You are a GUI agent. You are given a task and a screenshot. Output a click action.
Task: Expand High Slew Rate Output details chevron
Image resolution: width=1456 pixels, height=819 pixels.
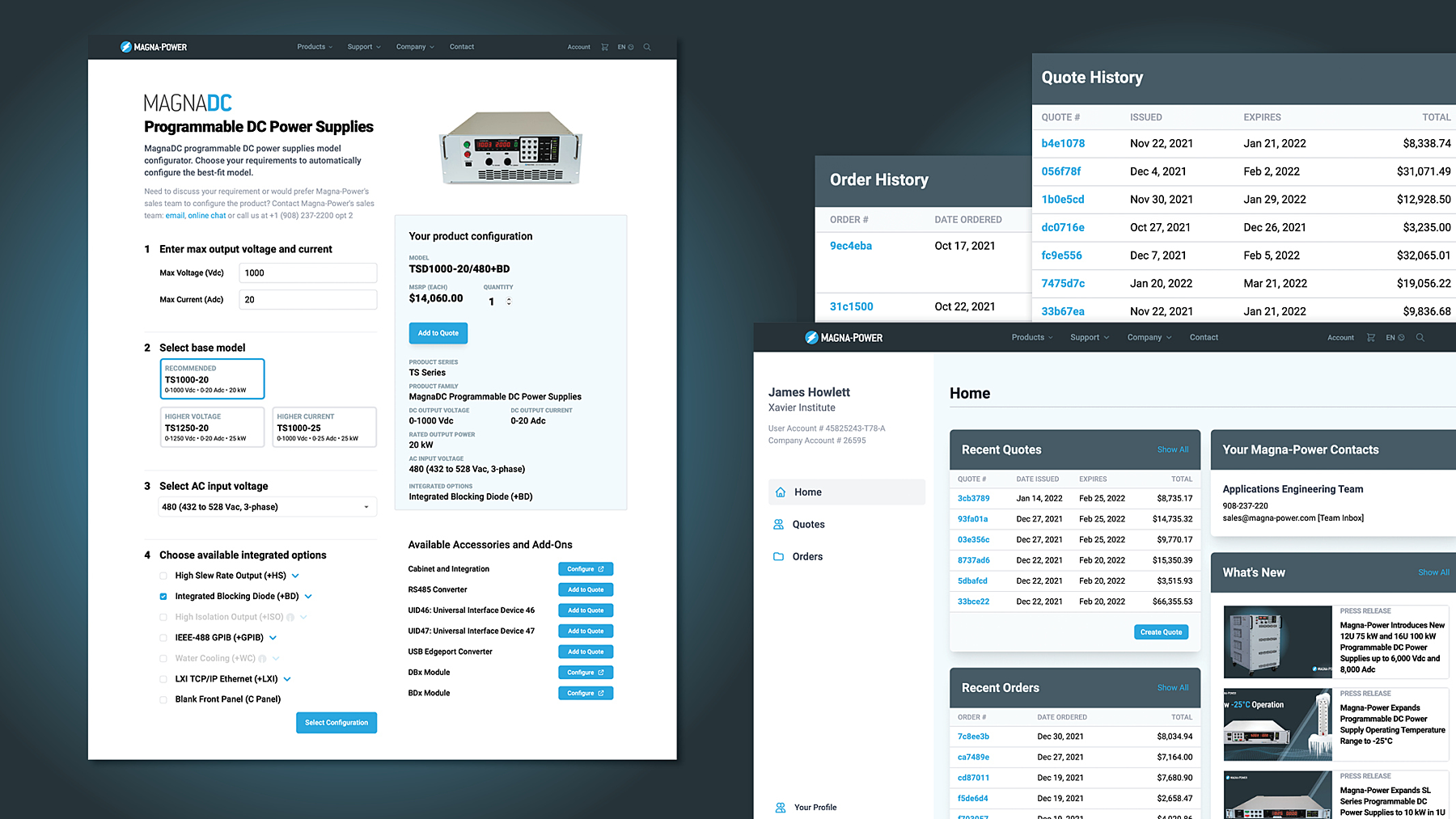tap(295, 576)
